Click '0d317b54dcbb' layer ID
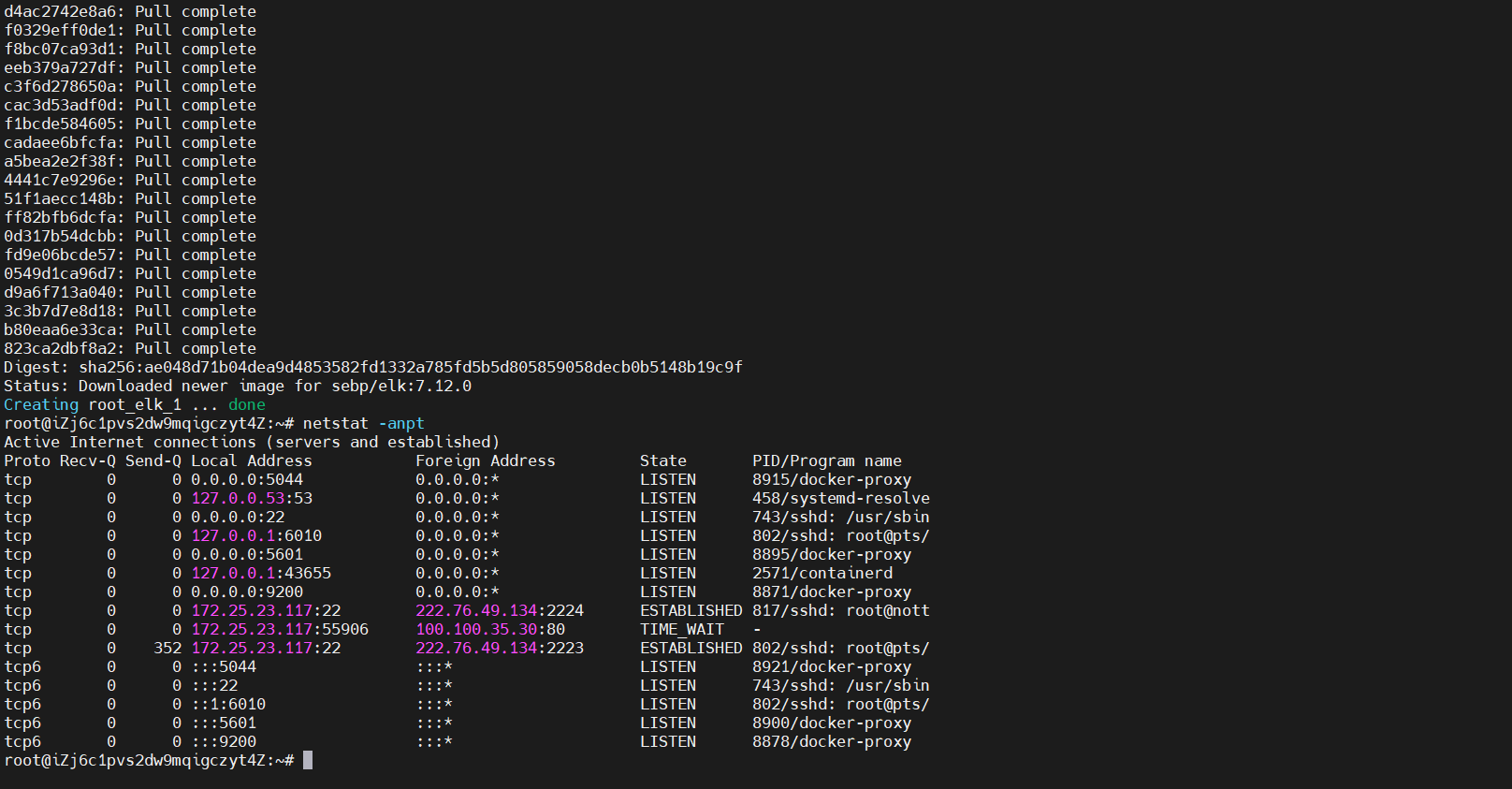Image resolution: width=1512 pixels, height=789 pixels. click(x=60, y=236)
